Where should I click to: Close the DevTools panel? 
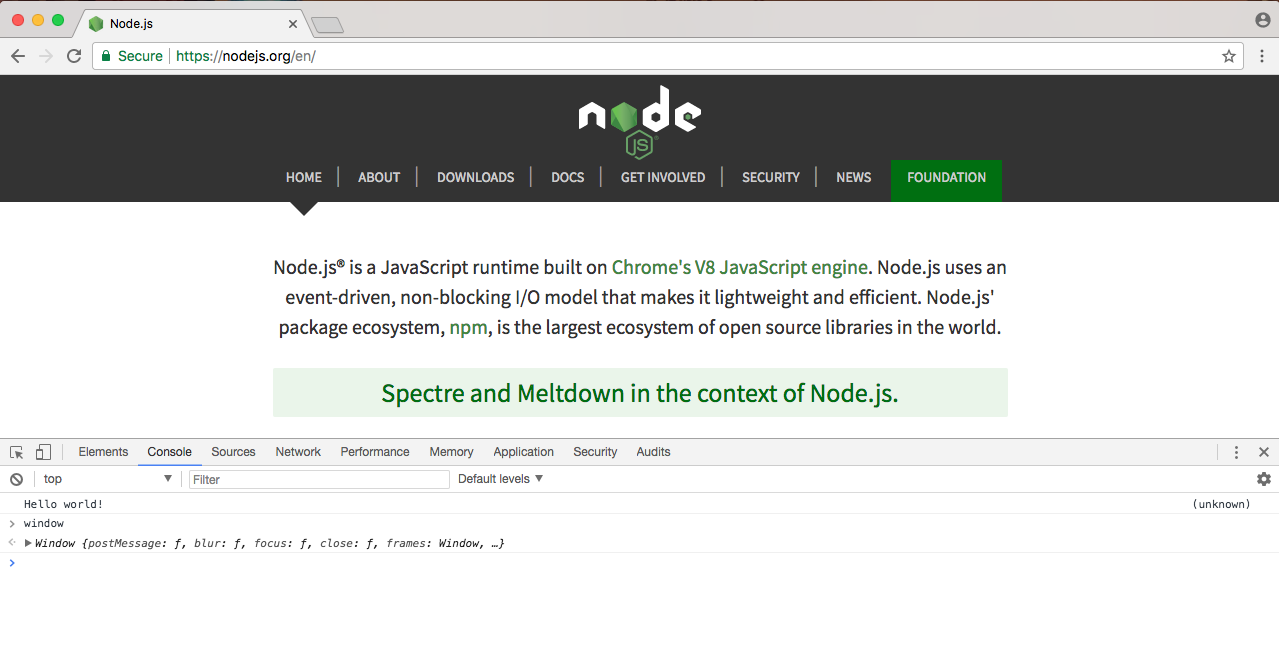1264,452
